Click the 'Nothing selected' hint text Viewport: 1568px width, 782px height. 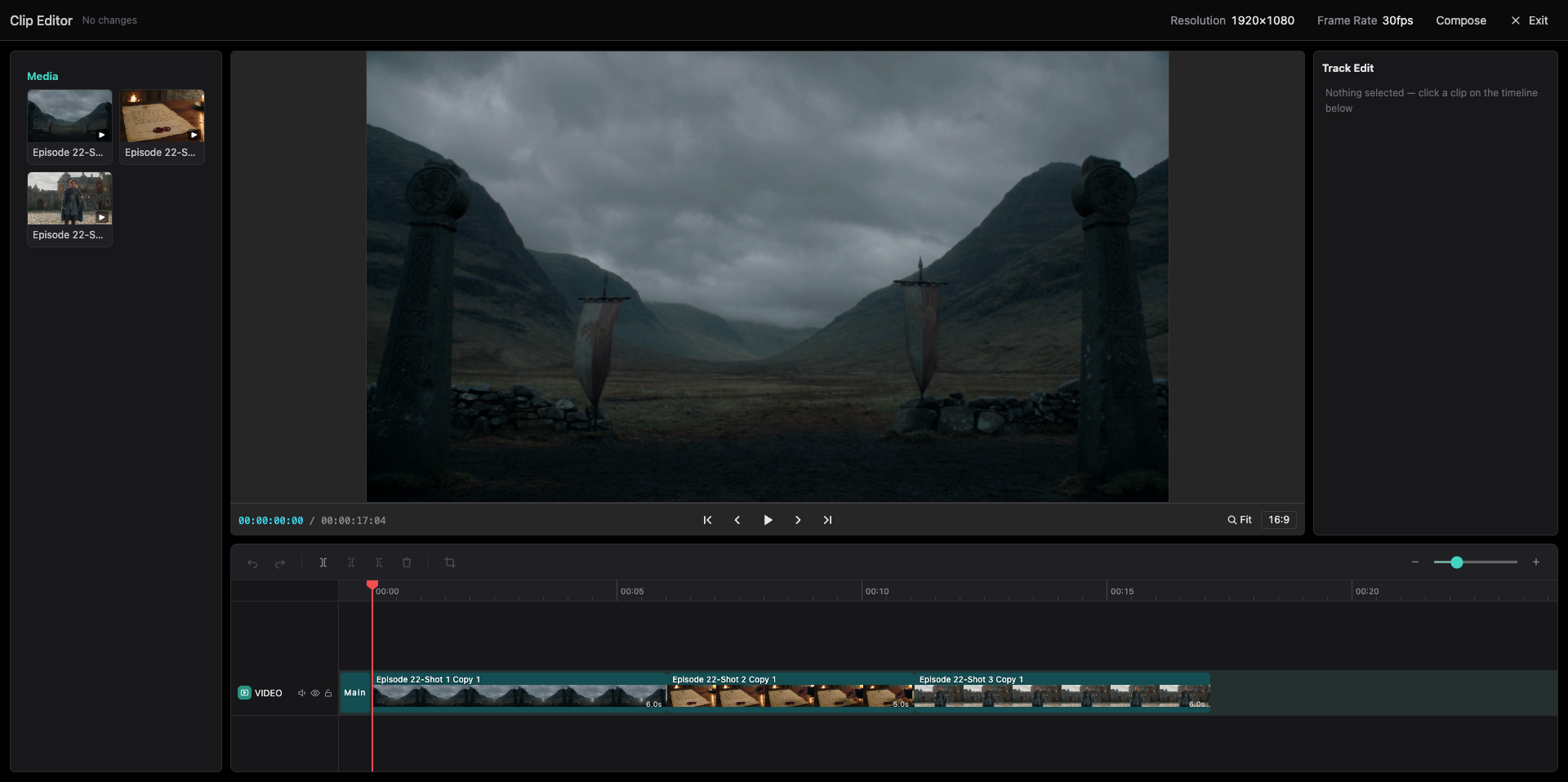click(1432, 100)
